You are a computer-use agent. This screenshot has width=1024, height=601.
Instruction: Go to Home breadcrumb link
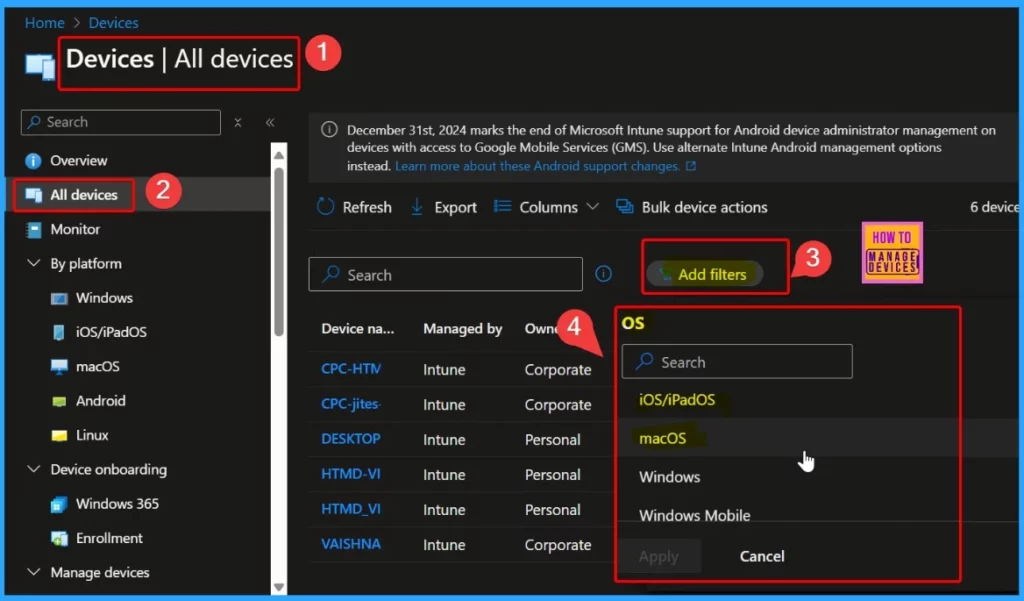[44, 23]
